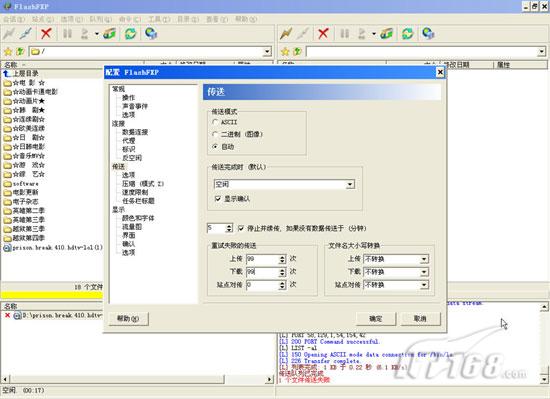Open the 空闲 on-completion dropdown
Viewport: 550px width, 399px height.
pyautogui.click(x=350, y=184)
